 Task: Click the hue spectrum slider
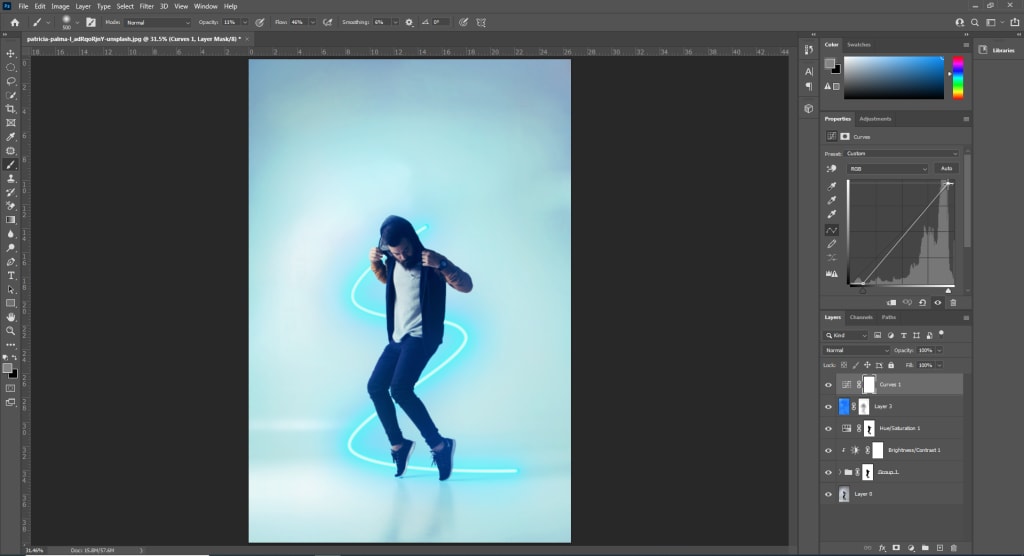click(957, 78)
